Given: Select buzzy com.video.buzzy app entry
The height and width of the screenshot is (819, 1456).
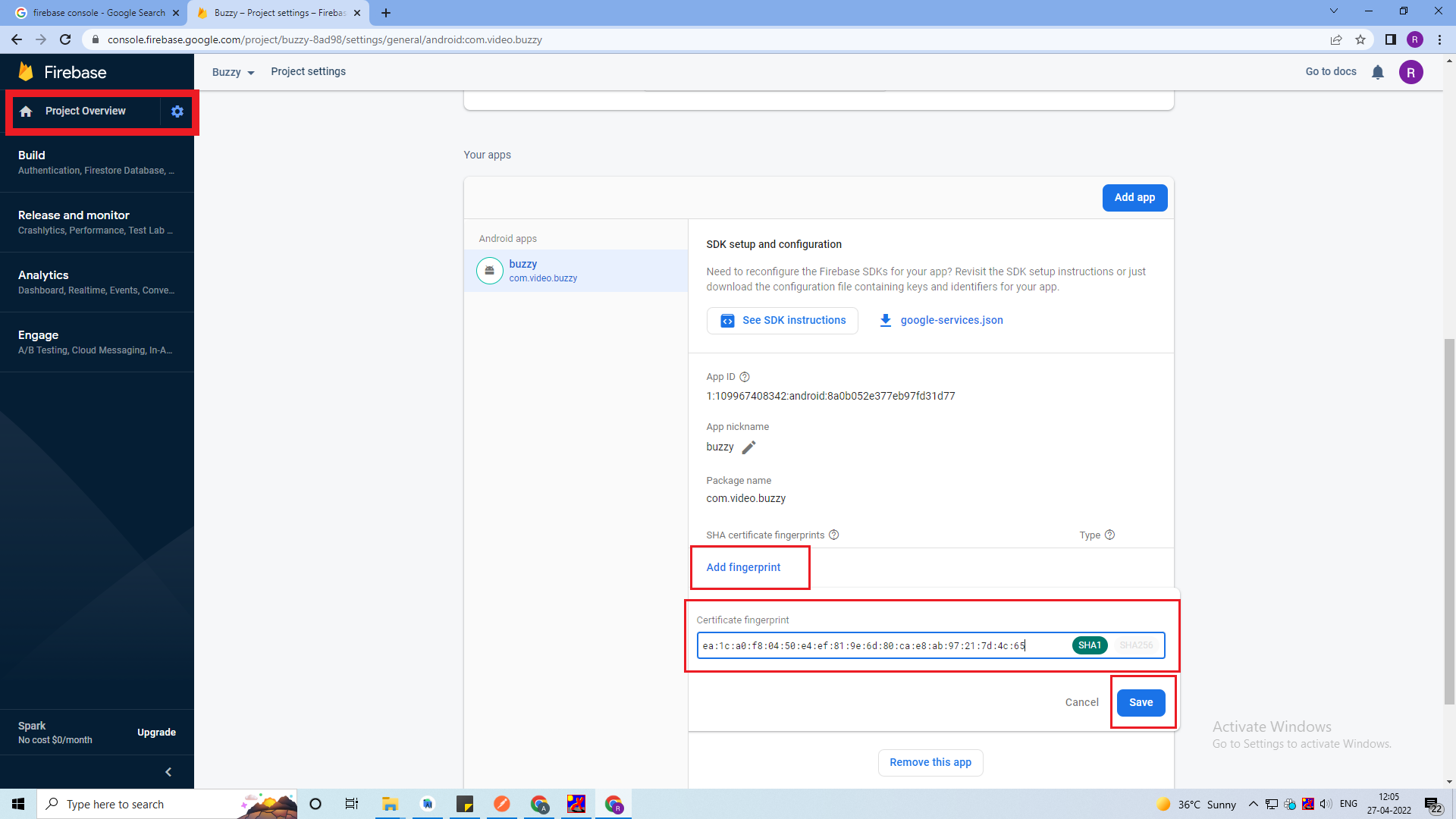Looking at the screenshot, I should 576,271.
